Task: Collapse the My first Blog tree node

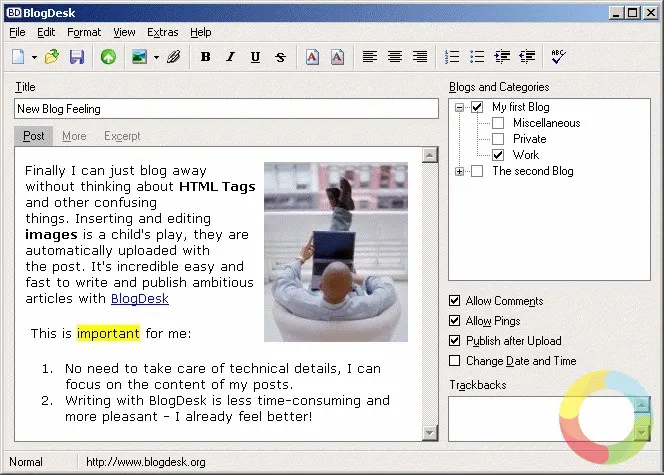Action: tap(459, 108)
